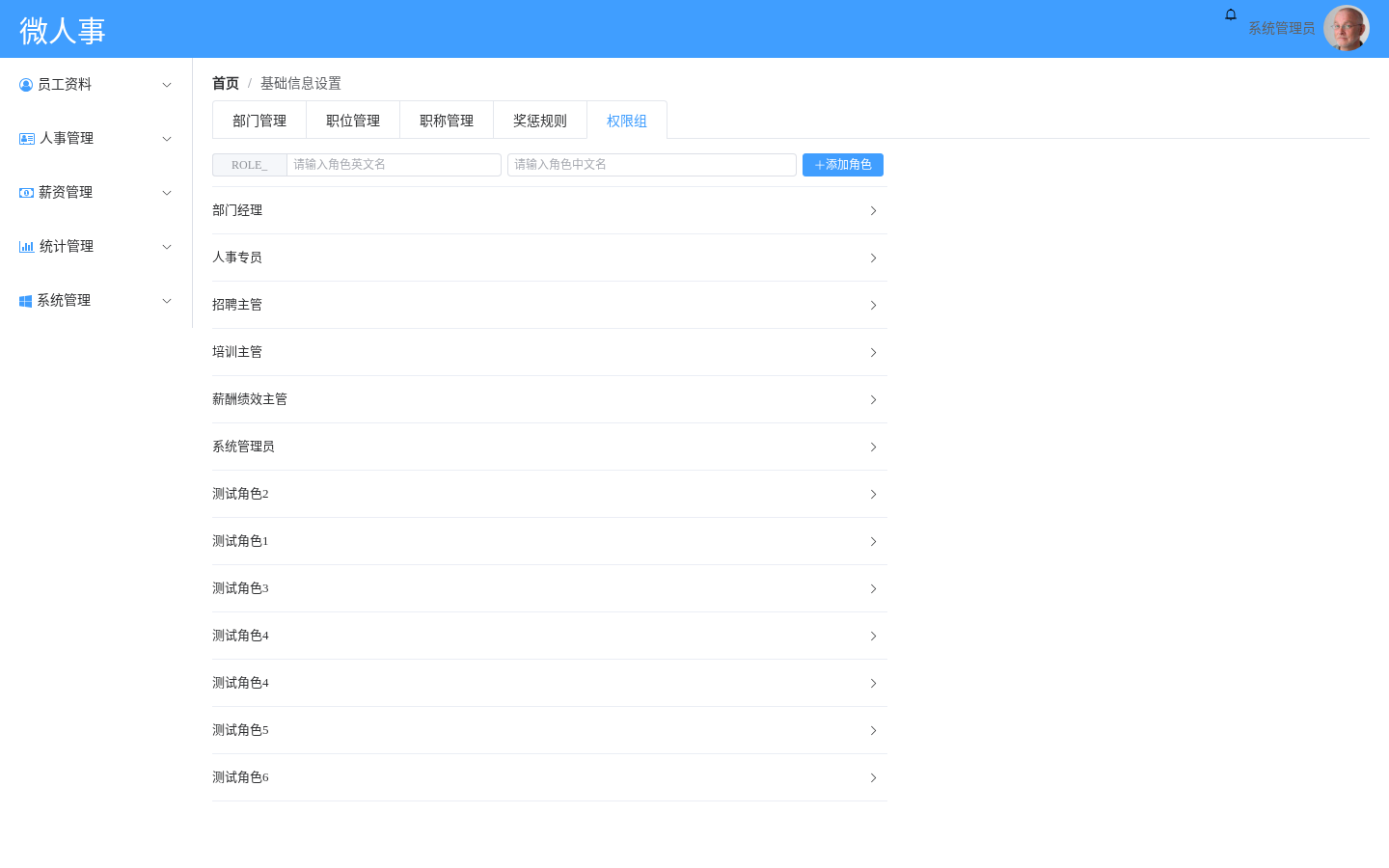Expand the 测试角色2 role arrow
This screenshot has width=1389, height=868.
pos(873,494)
